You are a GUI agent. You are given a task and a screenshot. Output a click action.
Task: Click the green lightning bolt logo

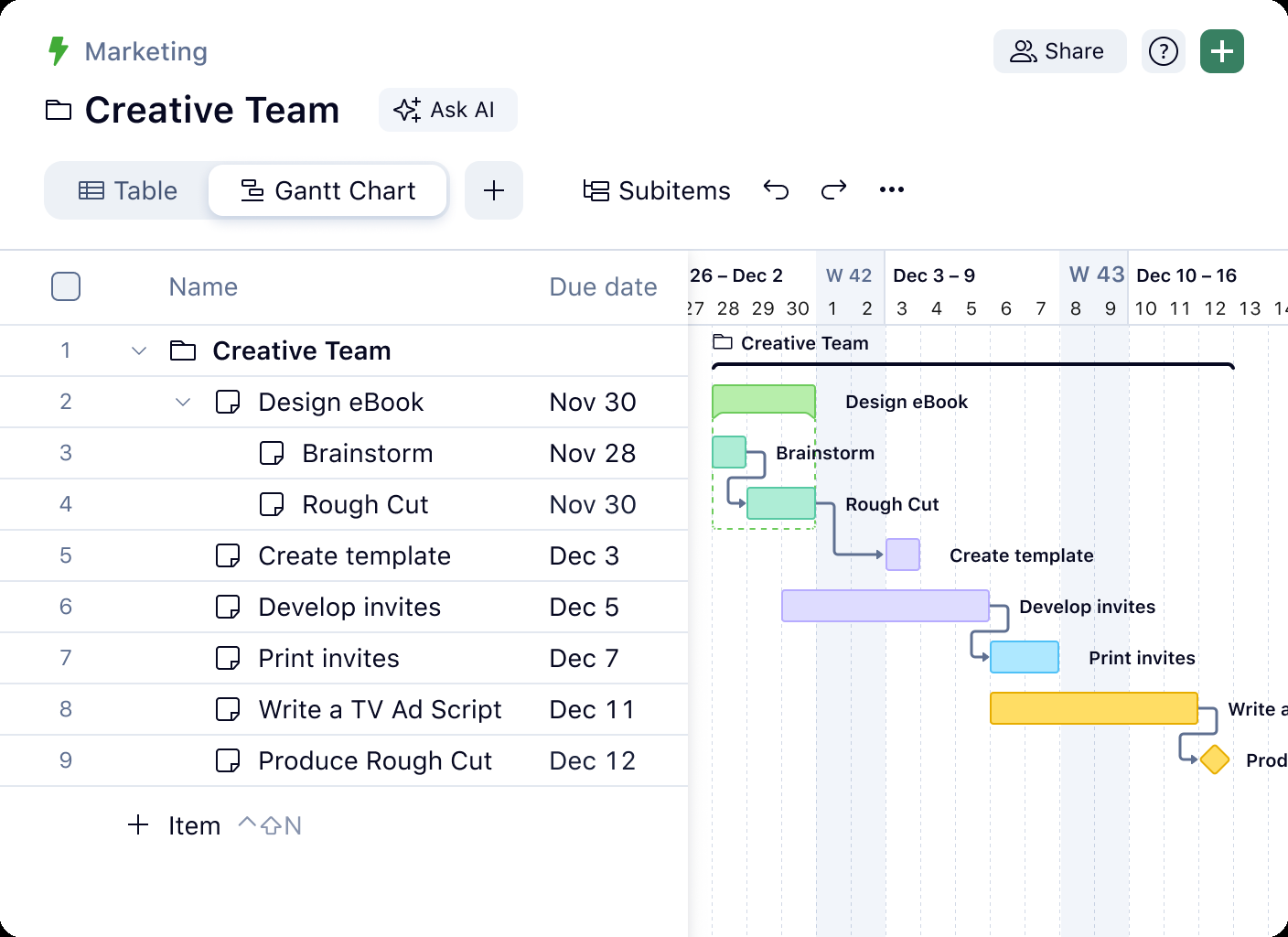coord(59,51)
